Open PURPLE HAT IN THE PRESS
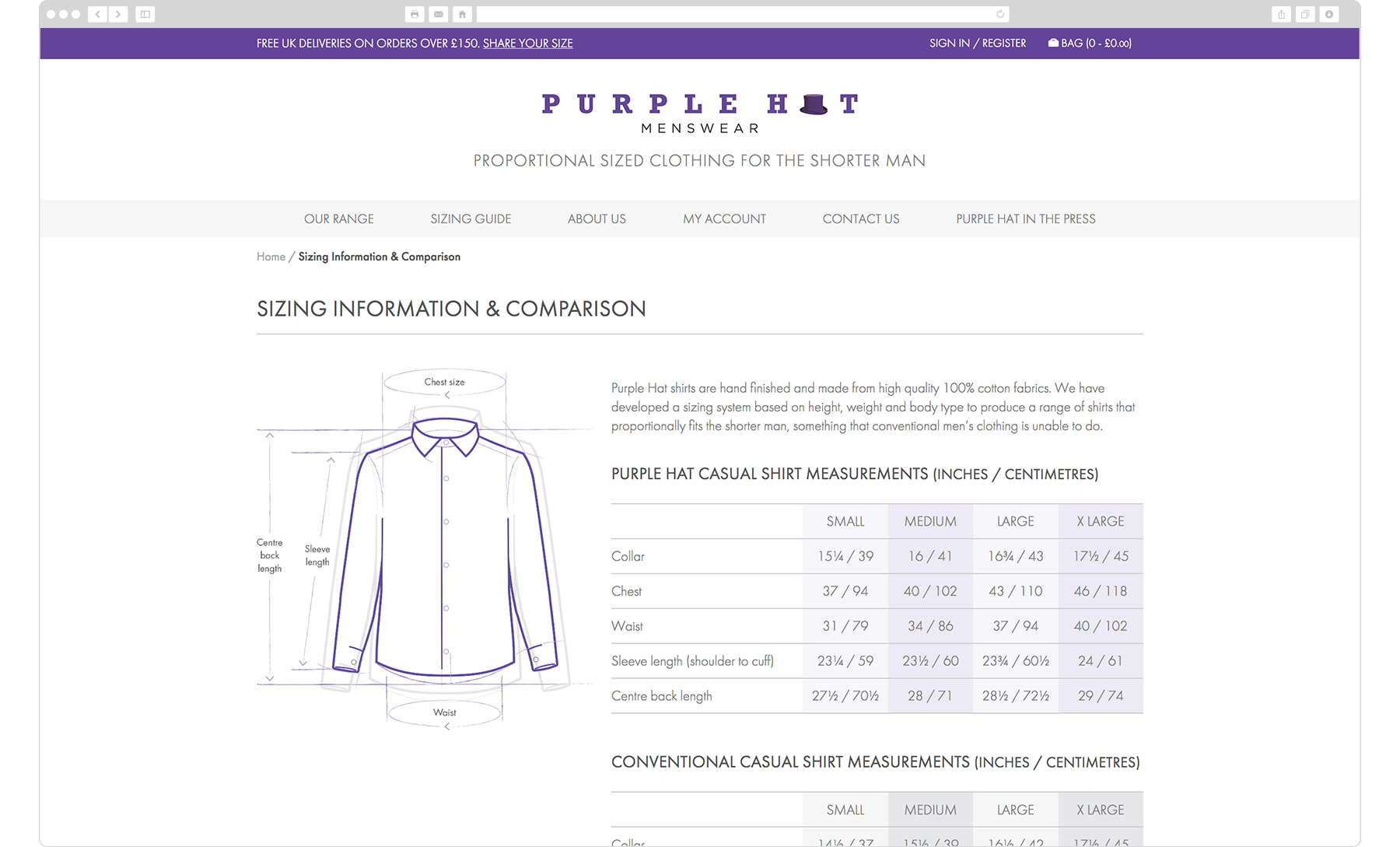 [1026, 219]
